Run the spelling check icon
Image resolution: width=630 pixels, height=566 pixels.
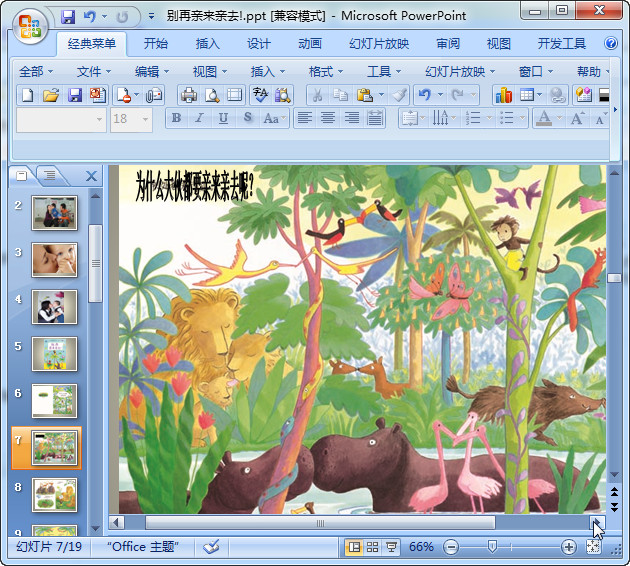(260, 96)
